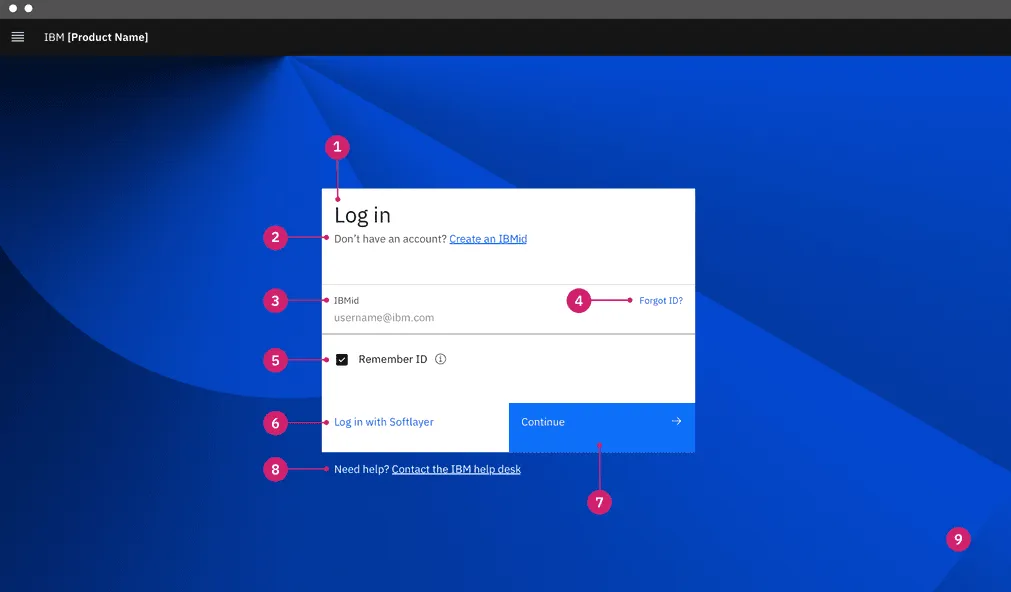This screenshot has width=1011, height=592.
Task: Click the info icon beside Remember ID
Action: pos(441,359)
